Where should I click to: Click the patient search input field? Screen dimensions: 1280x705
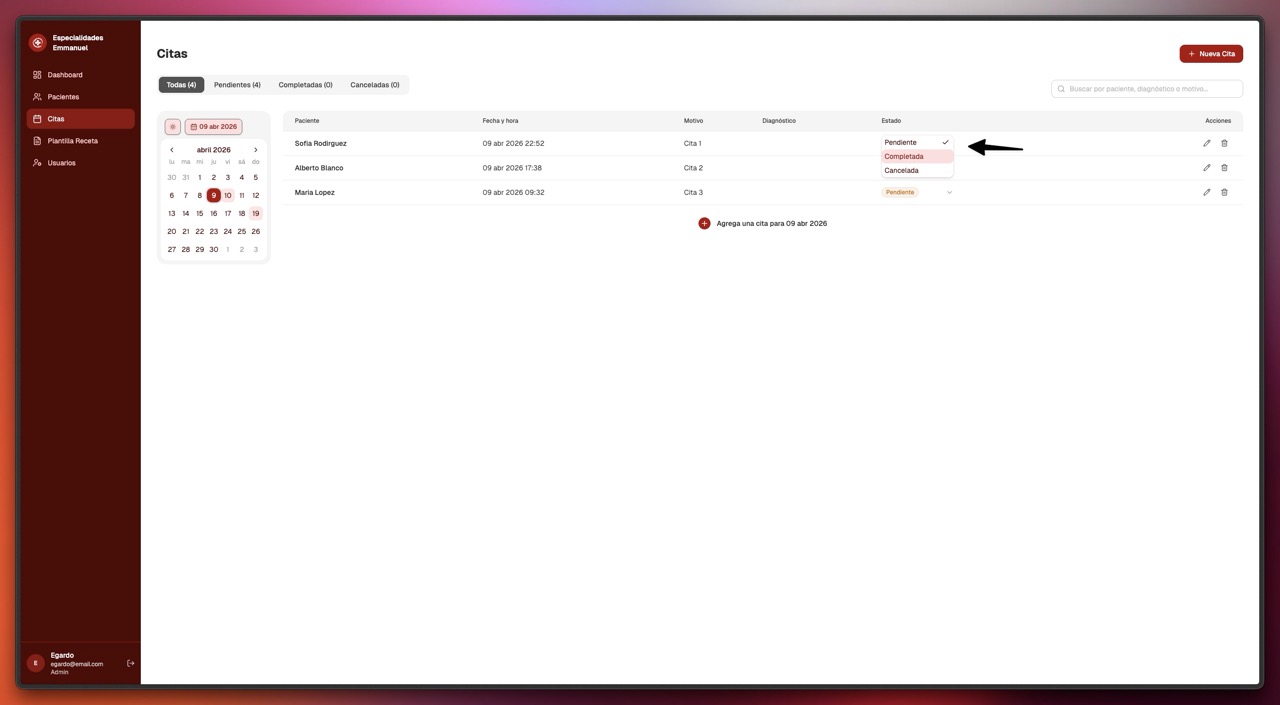1150,89
